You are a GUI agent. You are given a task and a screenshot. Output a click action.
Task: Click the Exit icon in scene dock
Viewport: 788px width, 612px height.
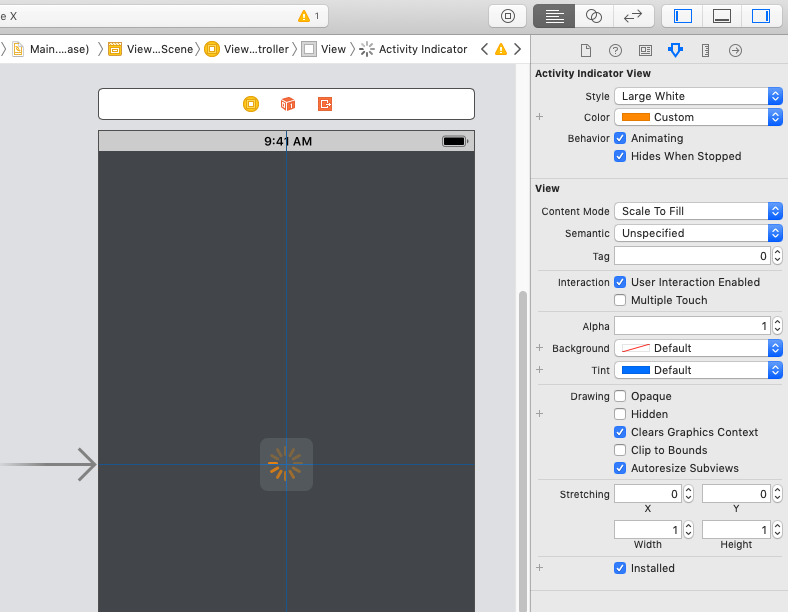click(x=324, y=104)
